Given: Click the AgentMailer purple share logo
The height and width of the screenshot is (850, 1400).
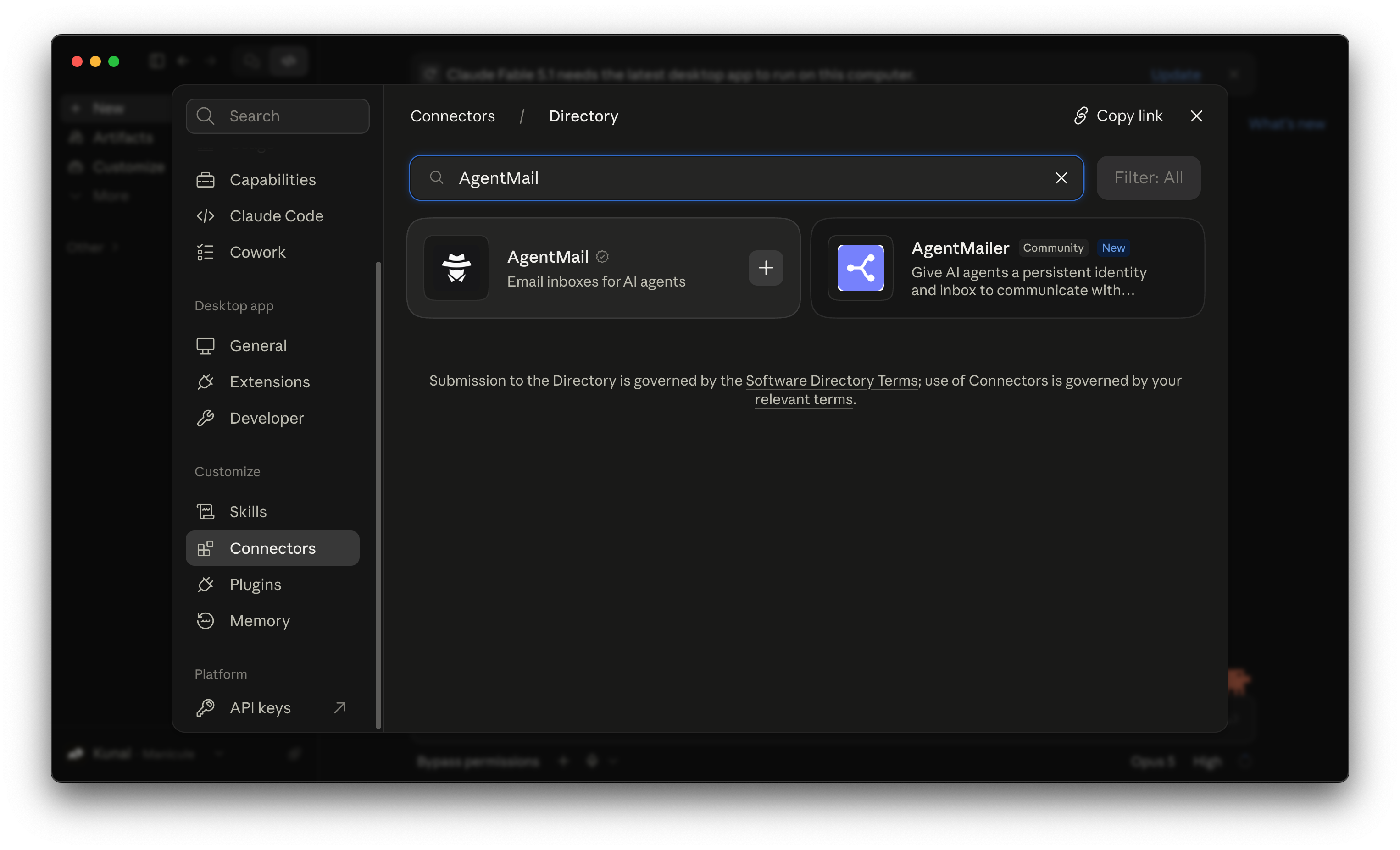Looking at the screenshot, I should [x=860, y=267].
